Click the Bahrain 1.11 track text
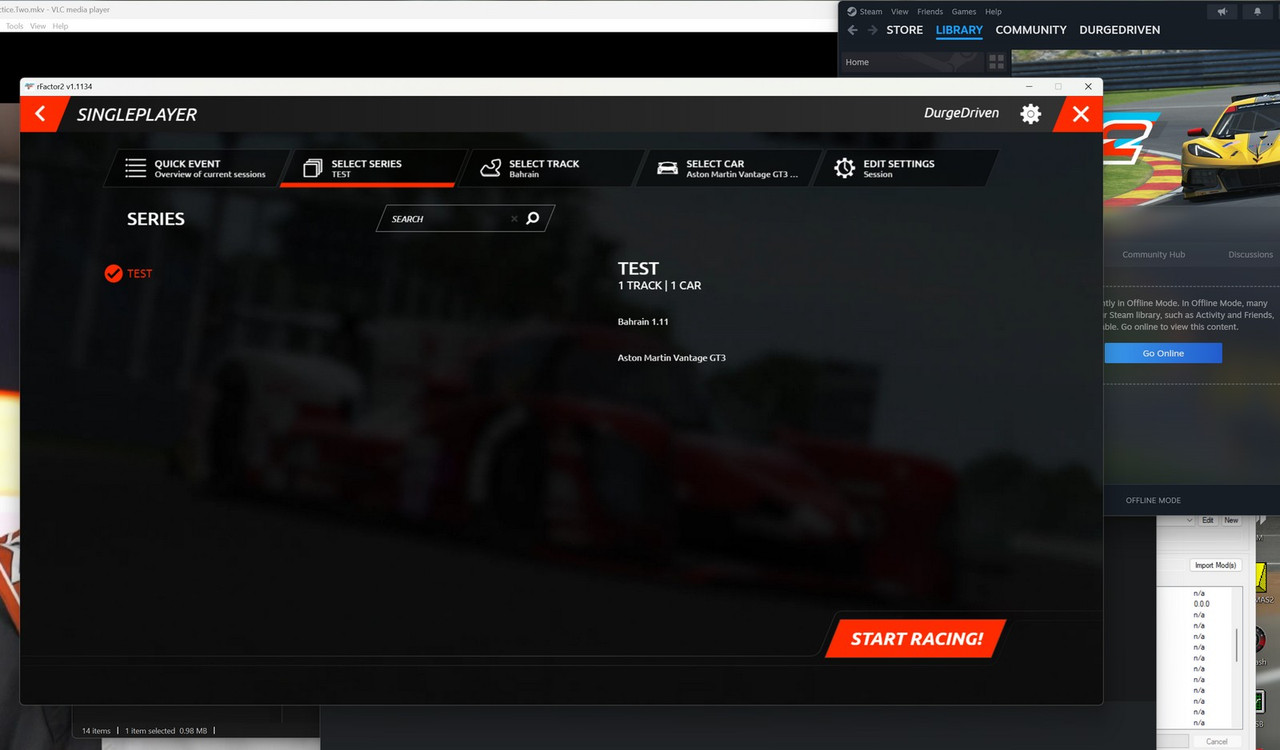This screenshot has height=750, width=1280. (x=643, y=322)
